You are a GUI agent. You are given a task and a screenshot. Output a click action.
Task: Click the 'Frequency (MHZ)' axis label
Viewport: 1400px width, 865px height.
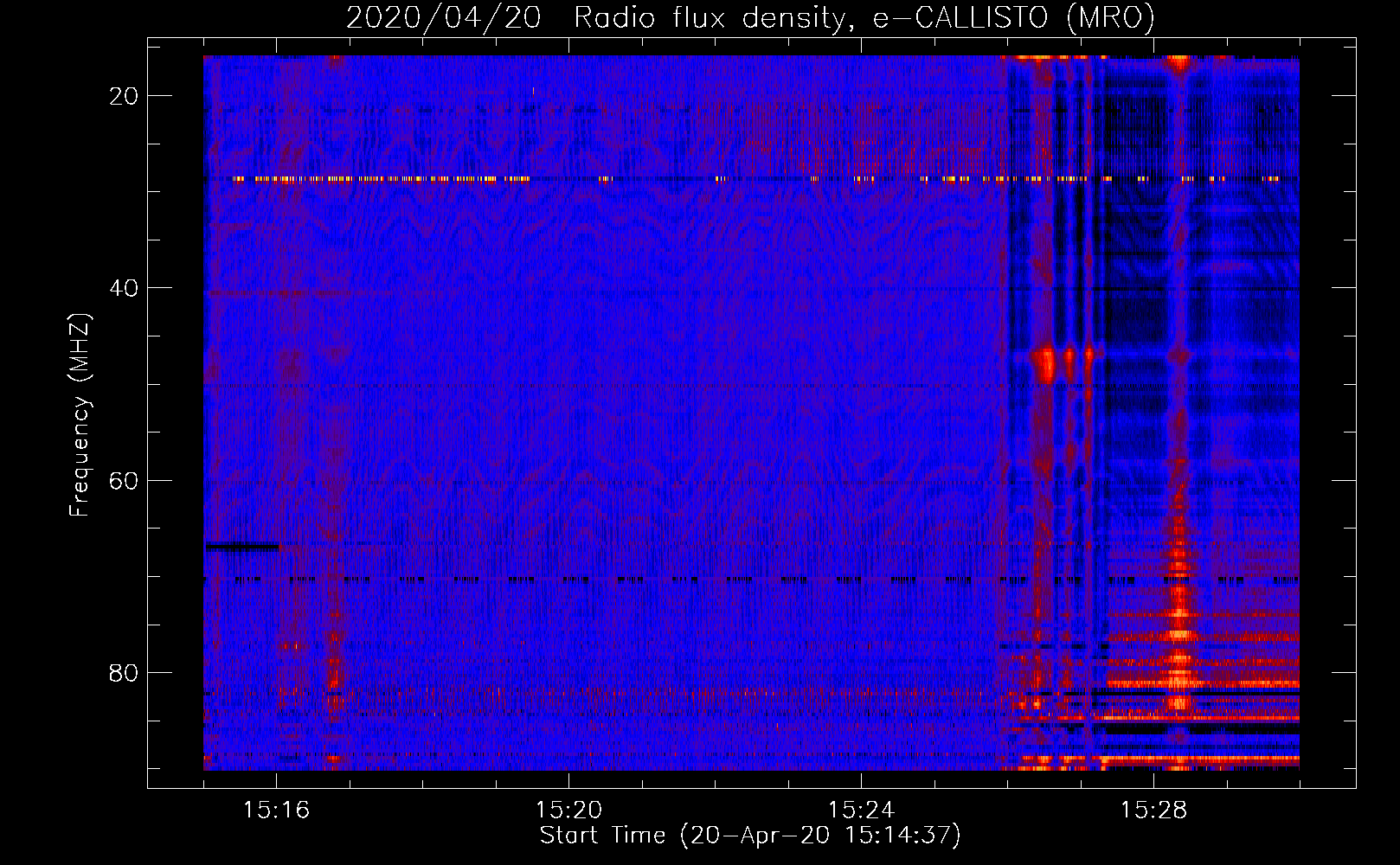click(x=80, y=414)
